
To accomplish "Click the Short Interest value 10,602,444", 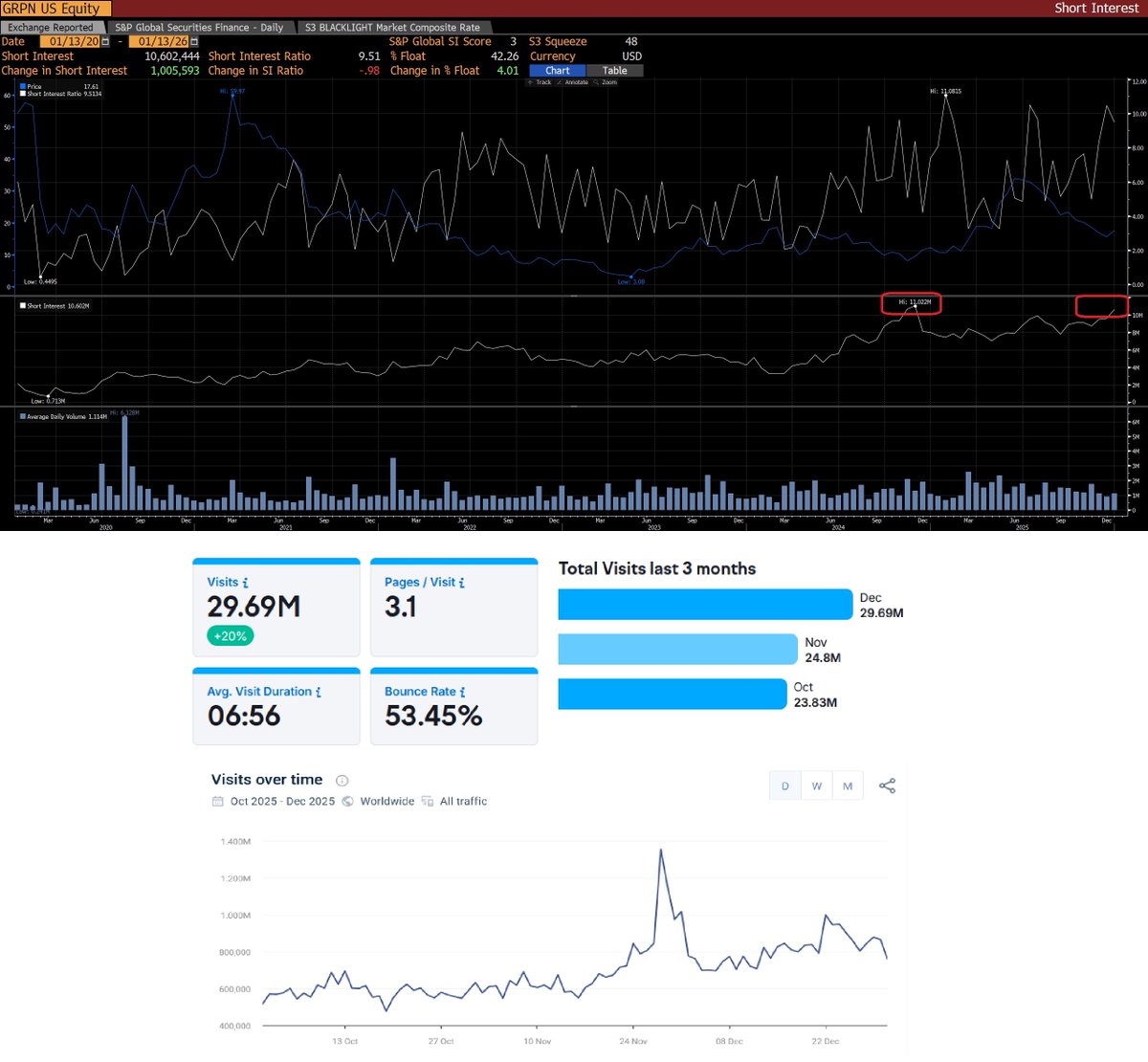I will coord(172,56).
